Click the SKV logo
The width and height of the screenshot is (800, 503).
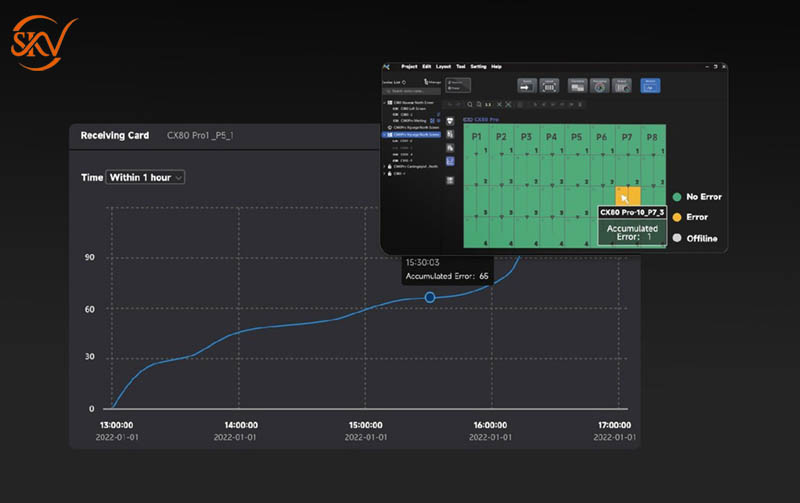tap(41, 43)
